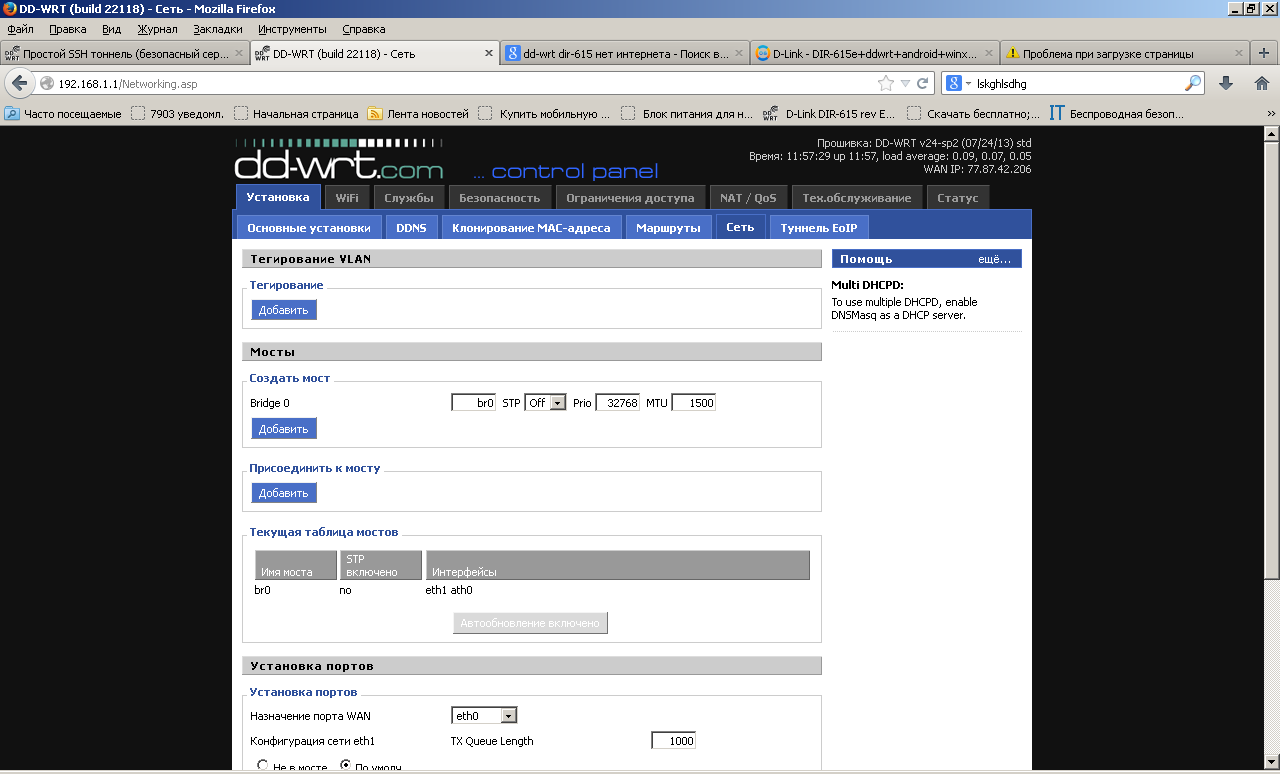The width and height of the screenshot is (1280, 774).
Task: Click the Bridge 0 MTU input field
Action: (x=693, y=403)
